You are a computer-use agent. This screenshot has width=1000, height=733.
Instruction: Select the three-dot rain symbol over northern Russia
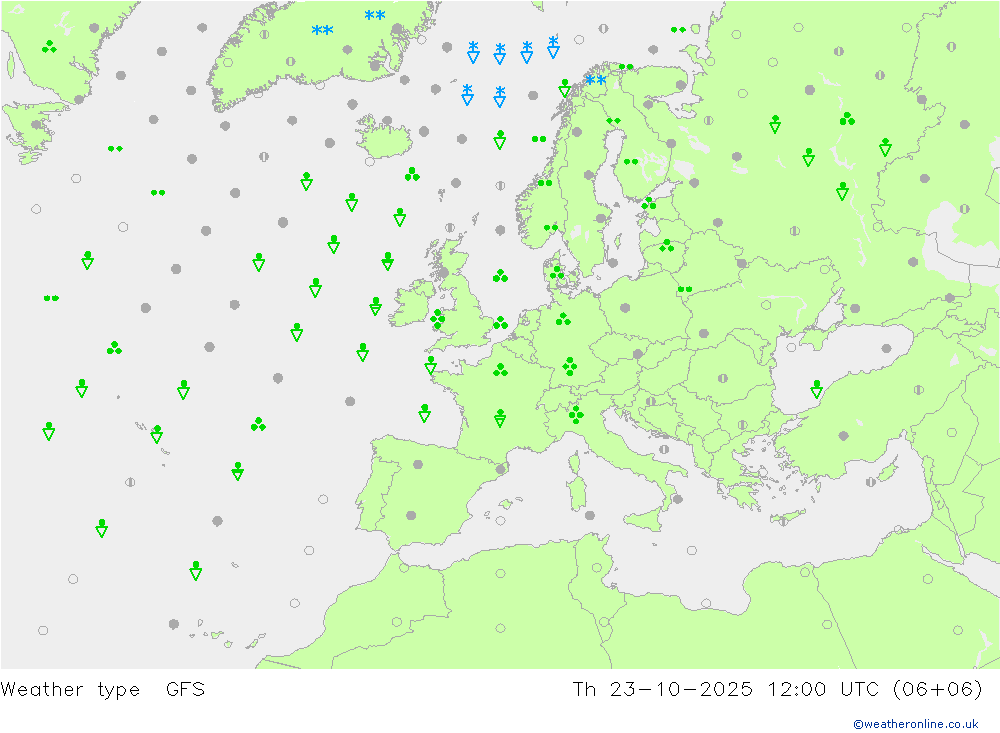[847, 119]
